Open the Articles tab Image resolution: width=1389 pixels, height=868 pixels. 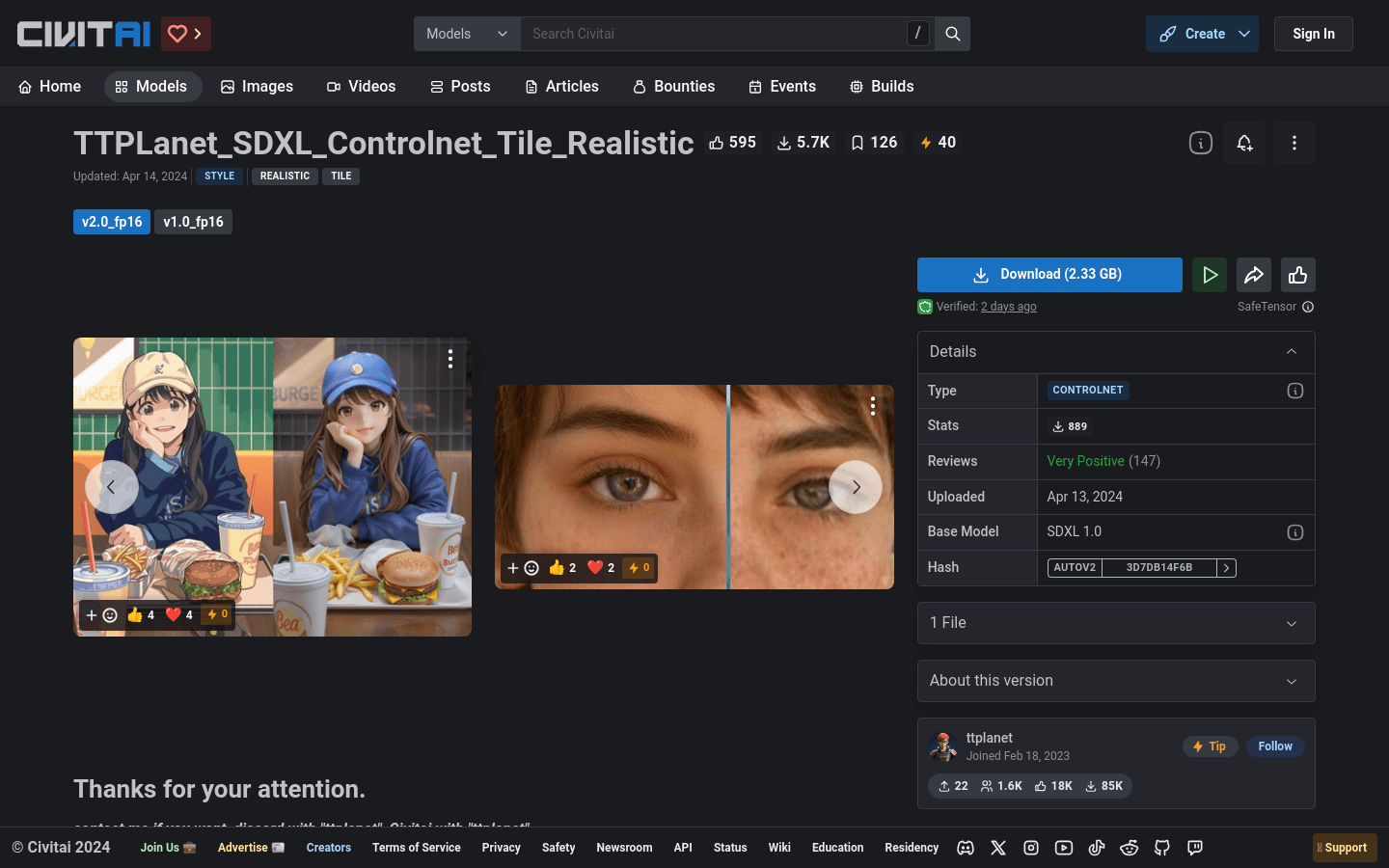tap(561, 87)
